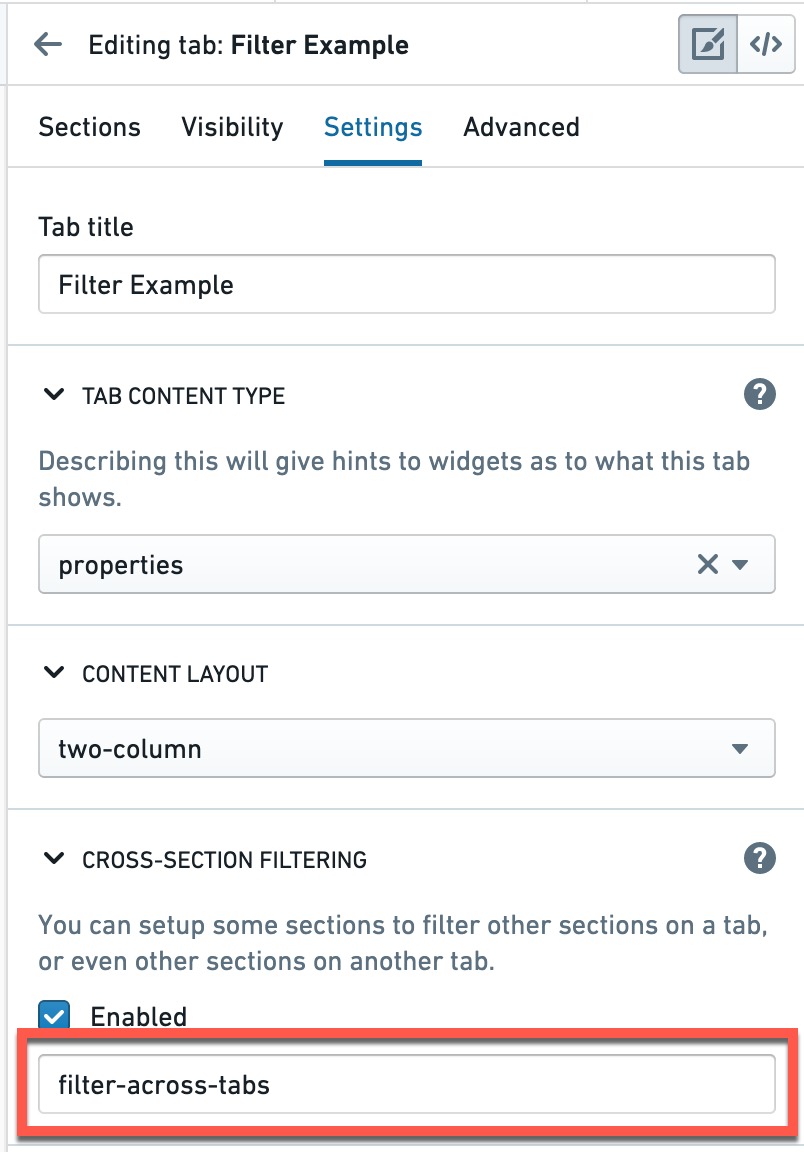Clear the properties selection with X
804x1152 pixels.
[708, 564]
